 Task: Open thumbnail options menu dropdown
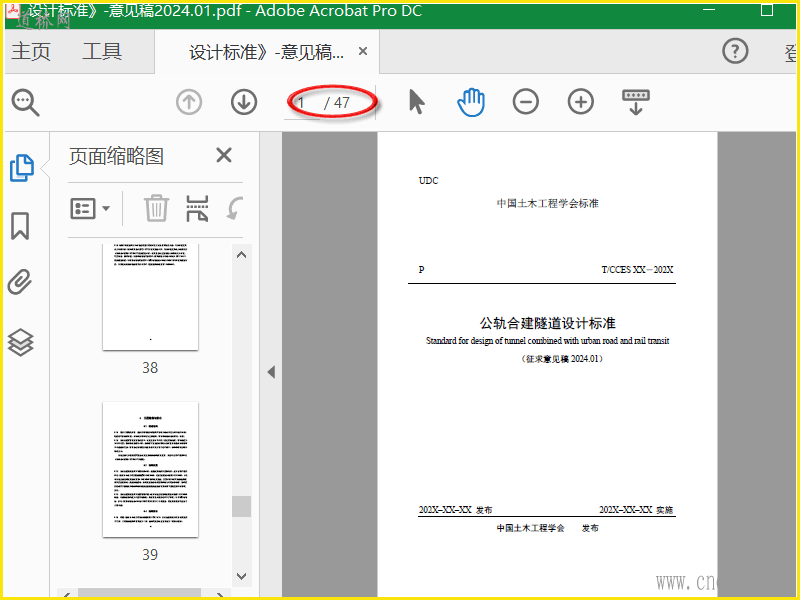click(90, 208)
